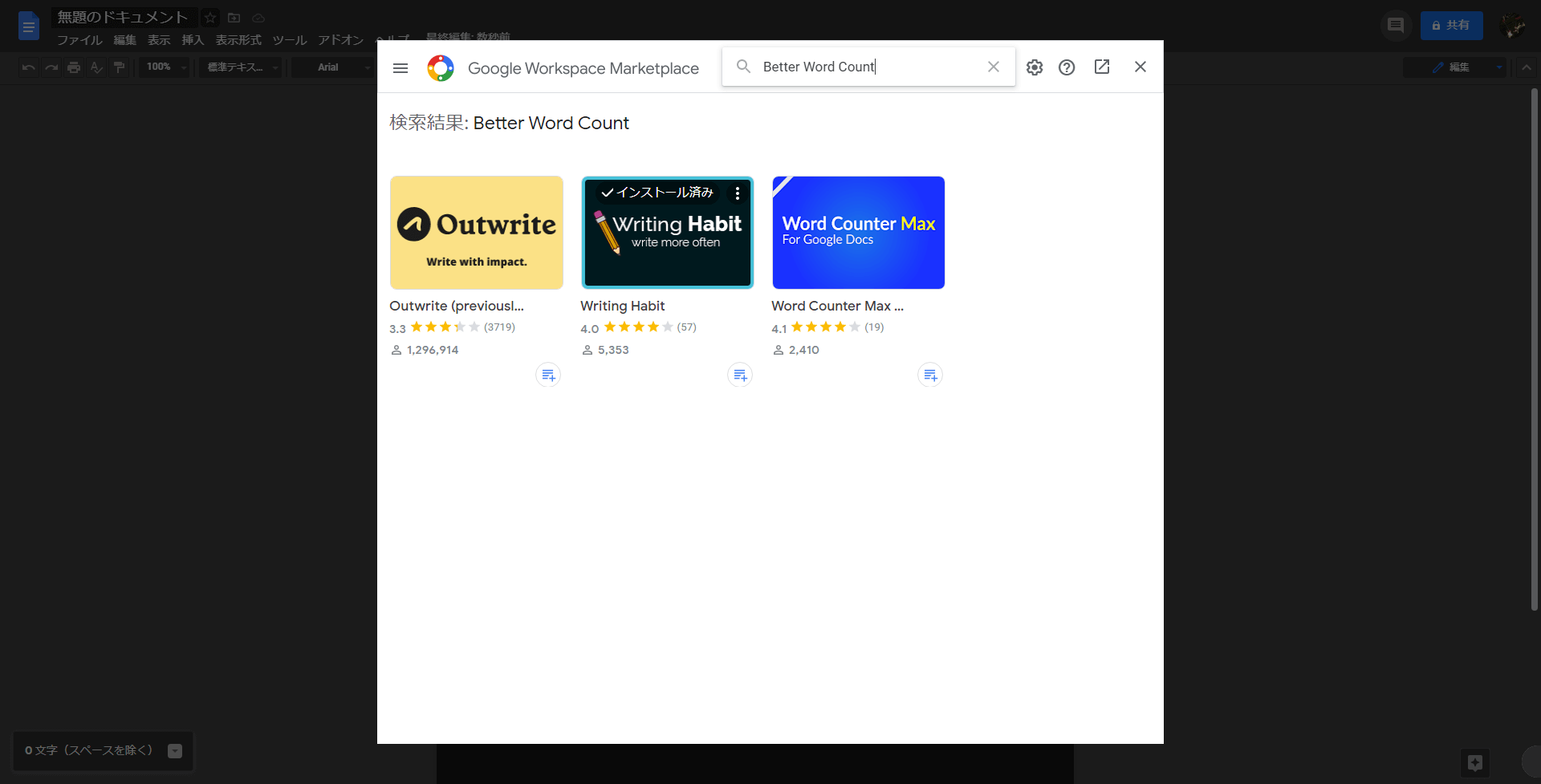The height and width of the screenshot is (784, 1541).
Task: Click the Word Counter Max title text
Action: [x=837, y=306]
